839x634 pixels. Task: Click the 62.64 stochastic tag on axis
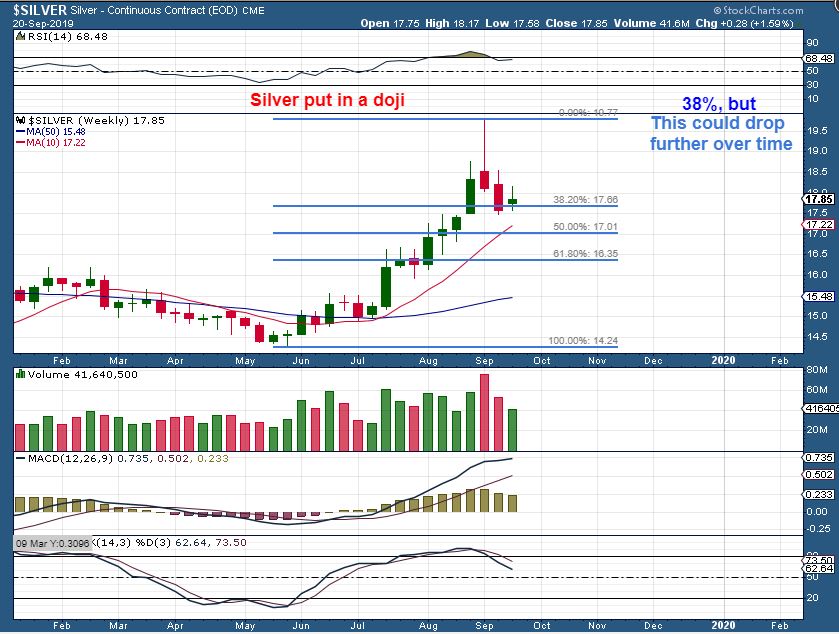(x=819, y=568)
